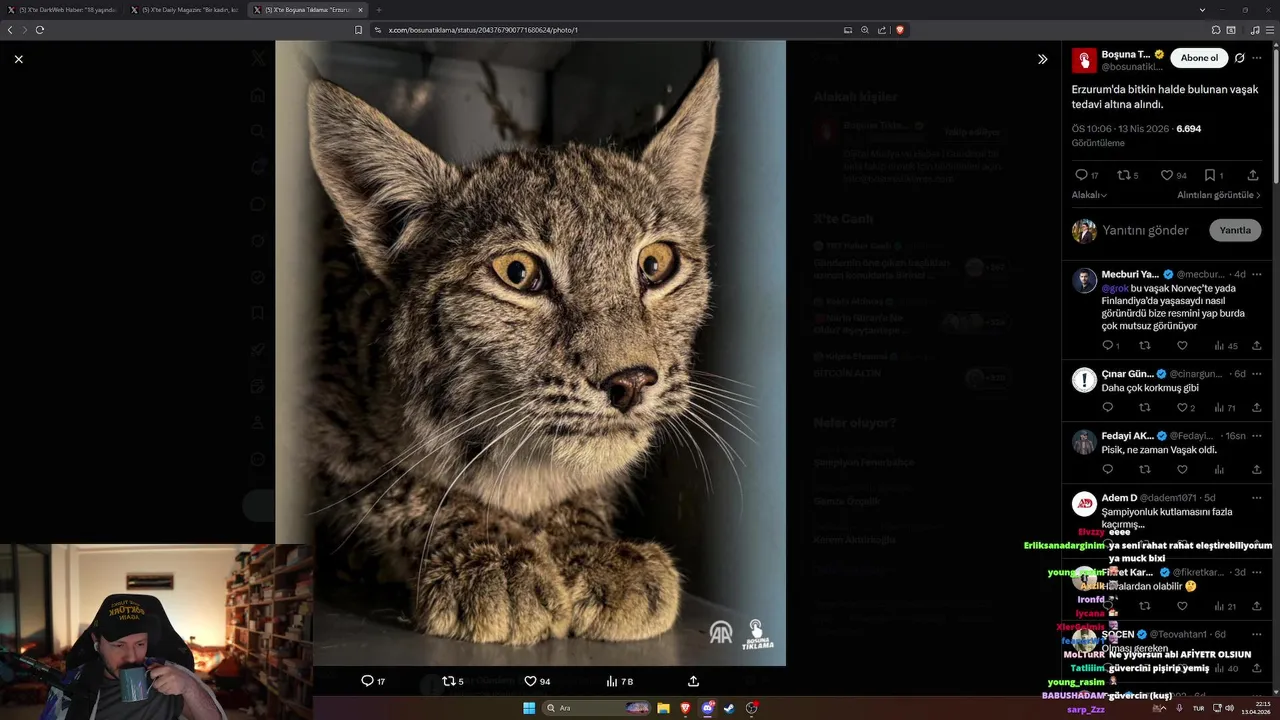The width and height of the screenshot is (1280, 720).
Task: Open the tweet's three-dot more menu
Action: pyautogui.click(x=1257, y=58)
